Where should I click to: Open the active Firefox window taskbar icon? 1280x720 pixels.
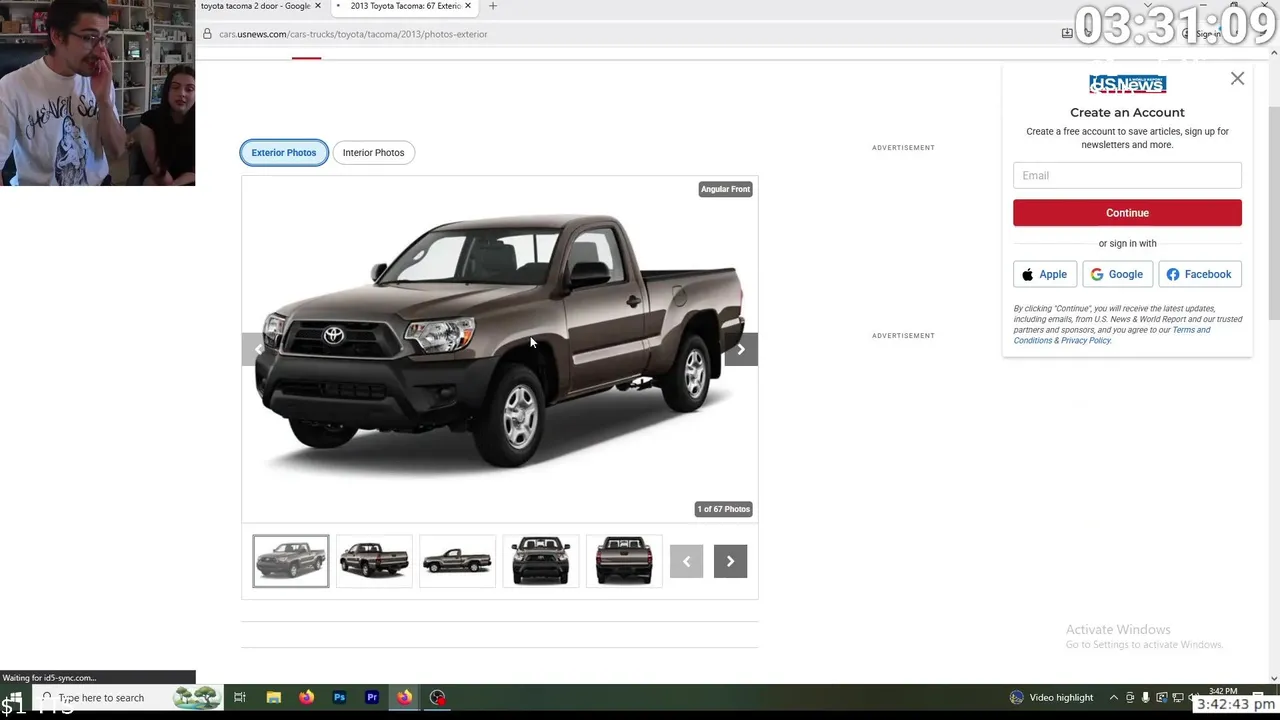coord(404,698)
